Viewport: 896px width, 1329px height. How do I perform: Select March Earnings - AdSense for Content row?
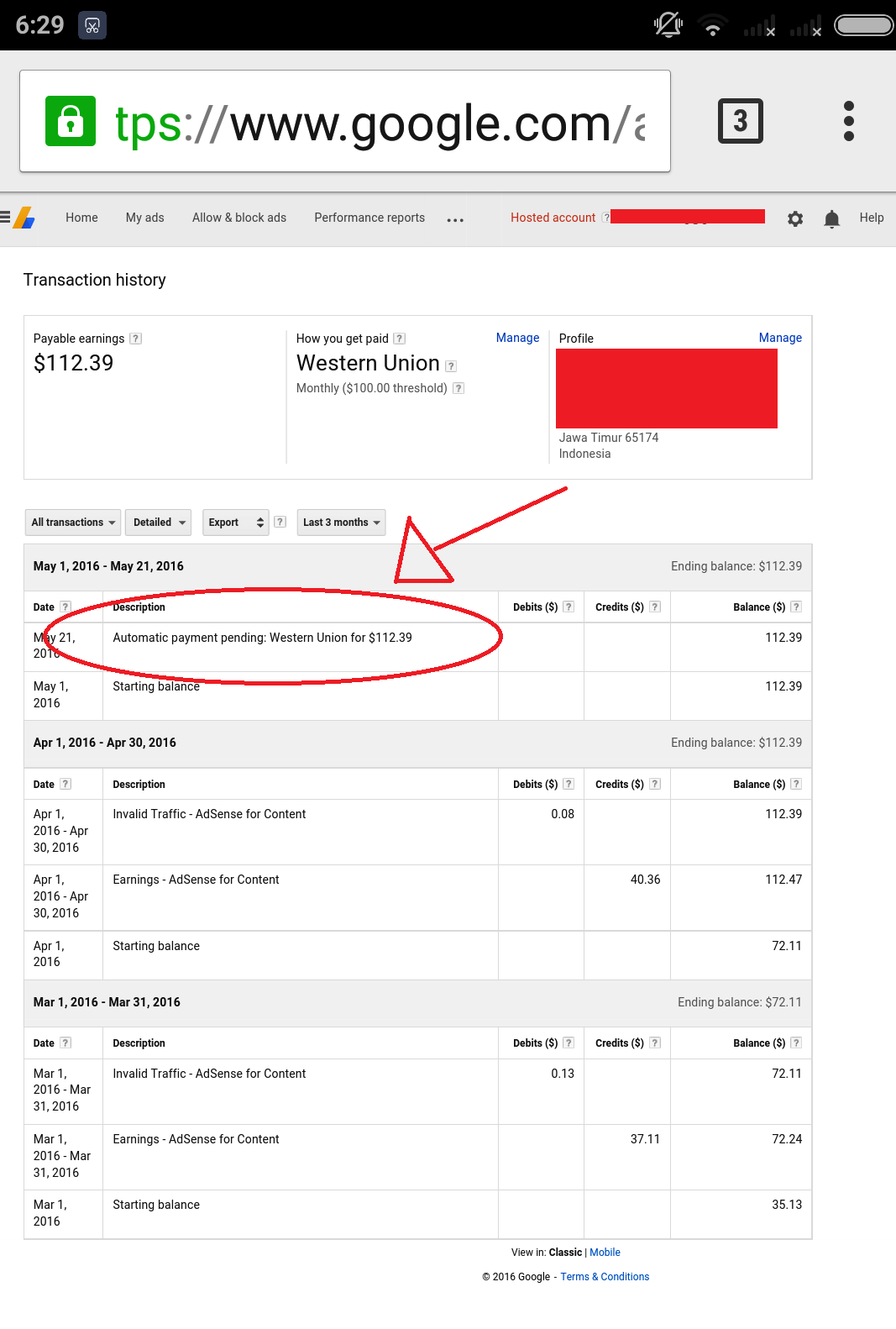coord(417,1157)
